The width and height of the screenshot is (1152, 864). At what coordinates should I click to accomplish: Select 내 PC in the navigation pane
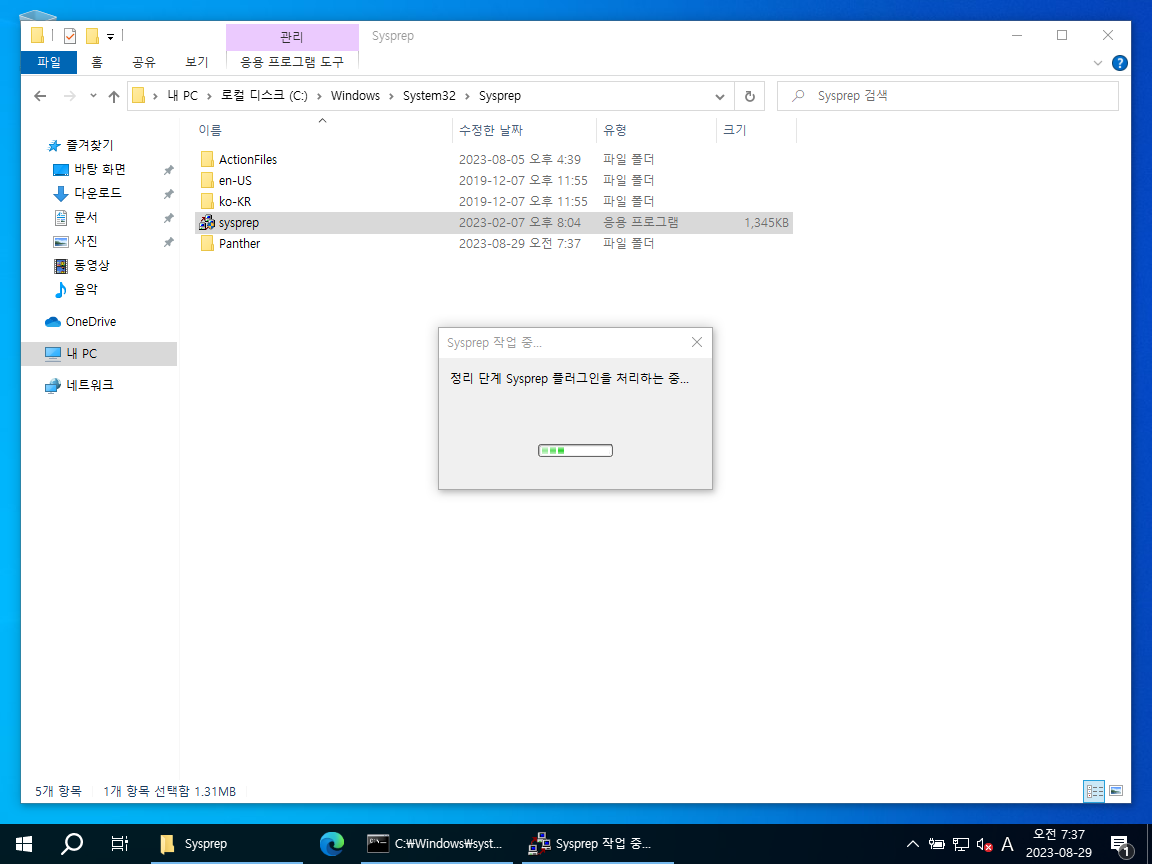click(x=99, y=353)
